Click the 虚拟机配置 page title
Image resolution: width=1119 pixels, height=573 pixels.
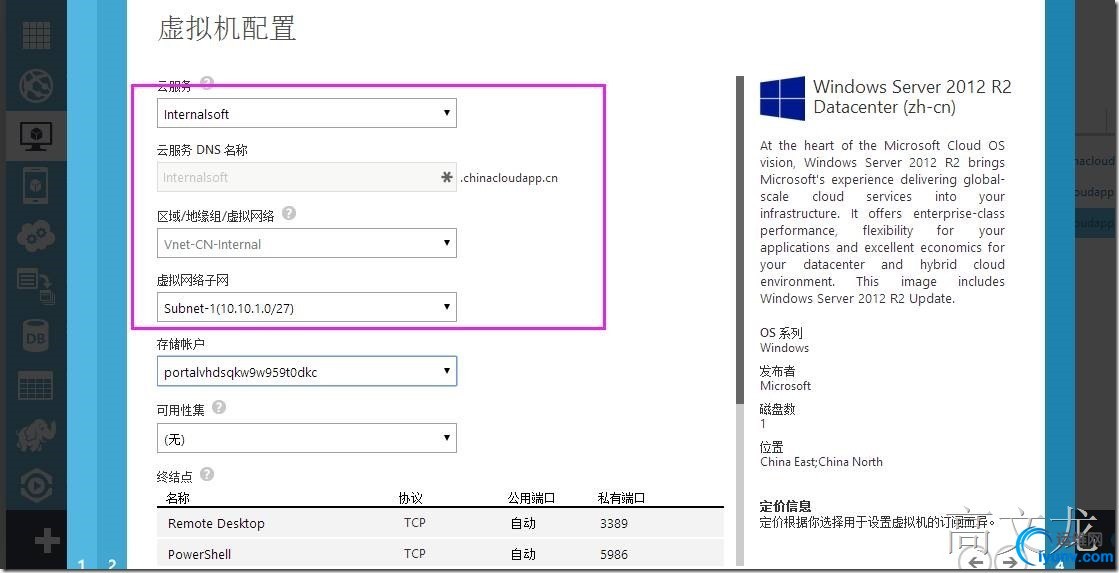[x=226, y=29]
